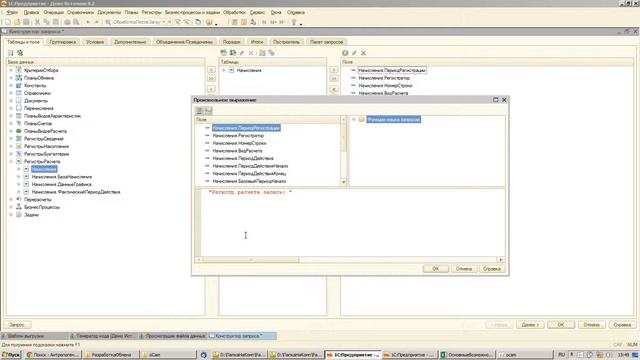
Task: Click down arrow of dialog fields list scrollbar
Action: [343, 182]
